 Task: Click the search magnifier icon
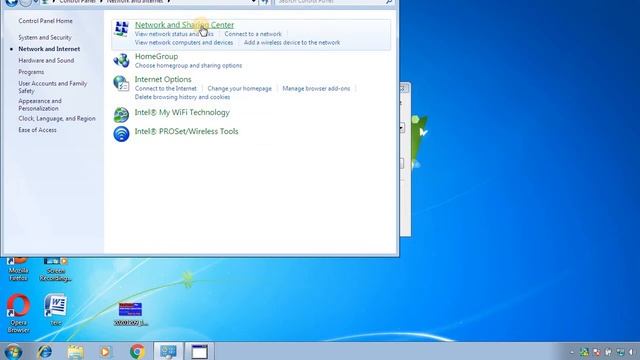coord(389,2)
